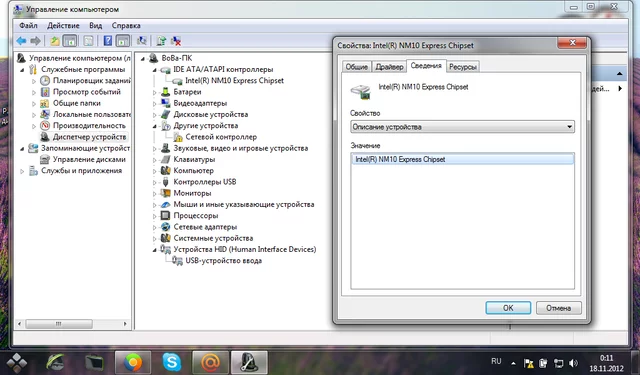The image size is (640, 375).
Task: Expand the Видеоадаптеры category
Action: (x=155, y=104)
